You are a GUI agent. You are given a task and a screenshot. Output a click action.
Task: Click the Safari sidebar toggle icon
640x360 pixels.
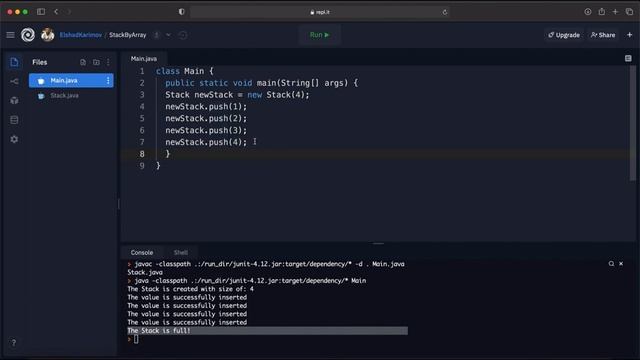tap(41, 12)
